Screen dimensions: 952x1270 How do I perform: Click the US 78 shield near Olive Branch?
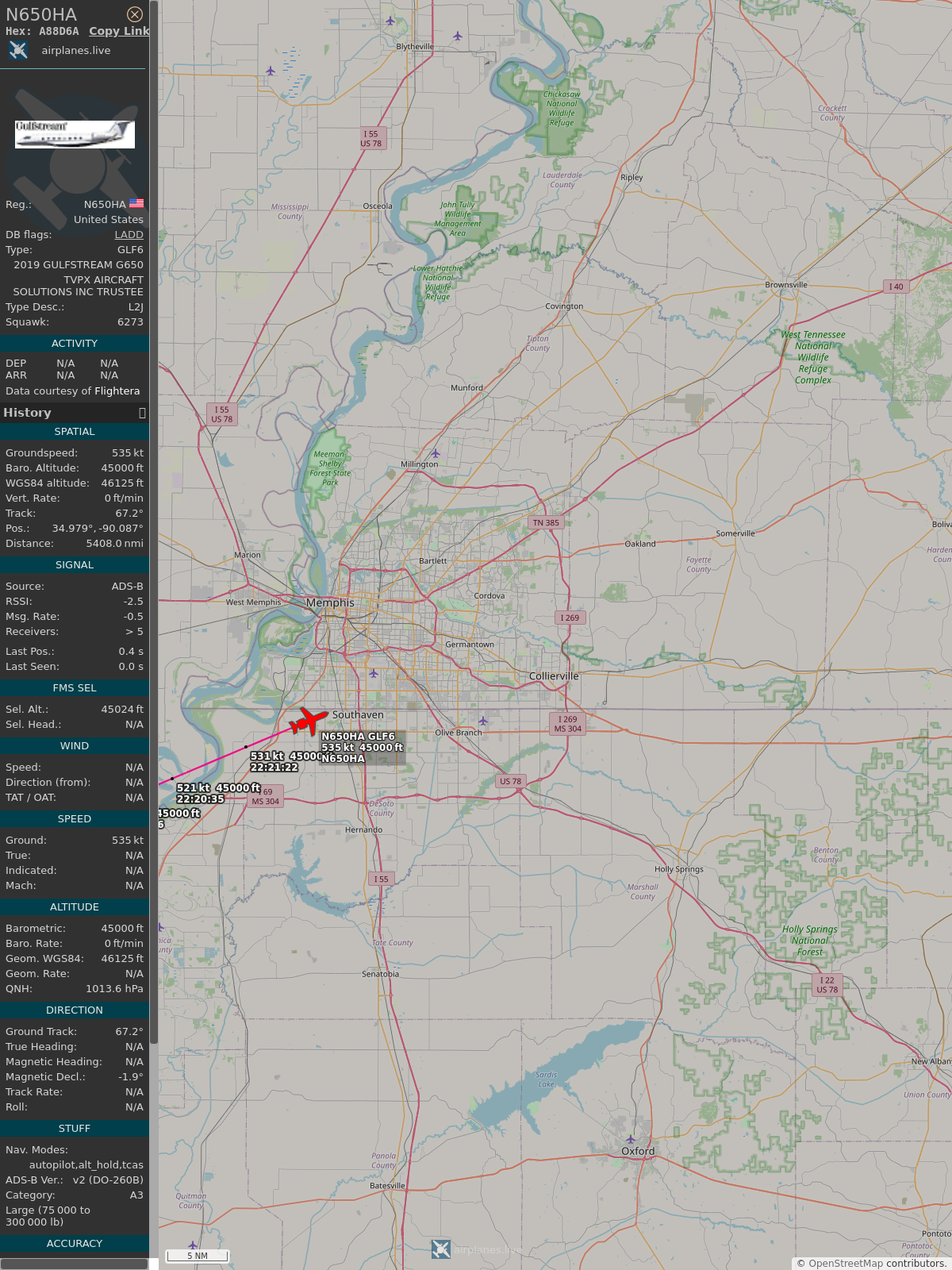(510, 781)
